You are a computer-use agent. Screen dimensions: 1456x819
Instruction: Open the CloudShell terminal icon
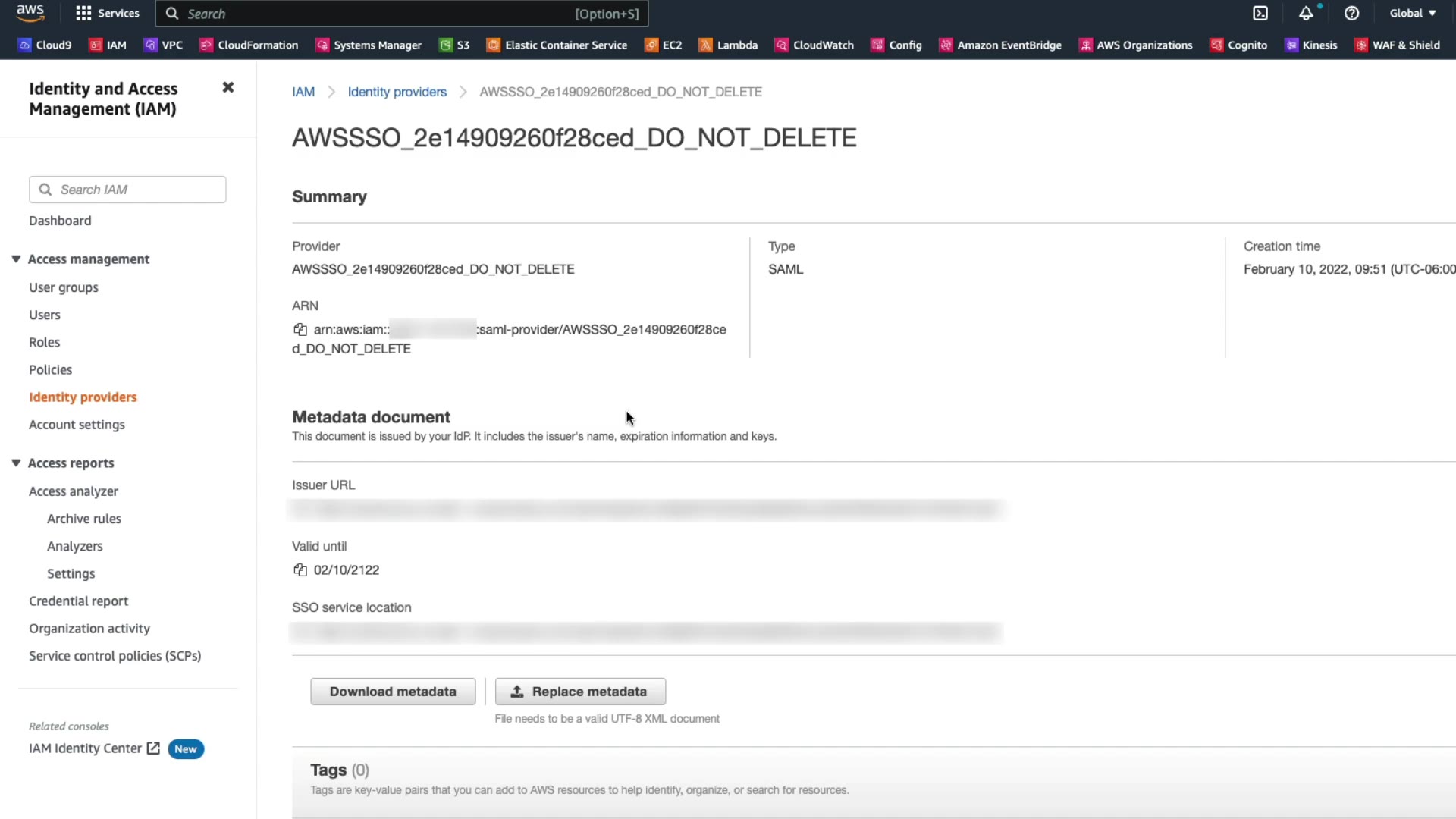pyautogui.click(x=1260, y=14)
